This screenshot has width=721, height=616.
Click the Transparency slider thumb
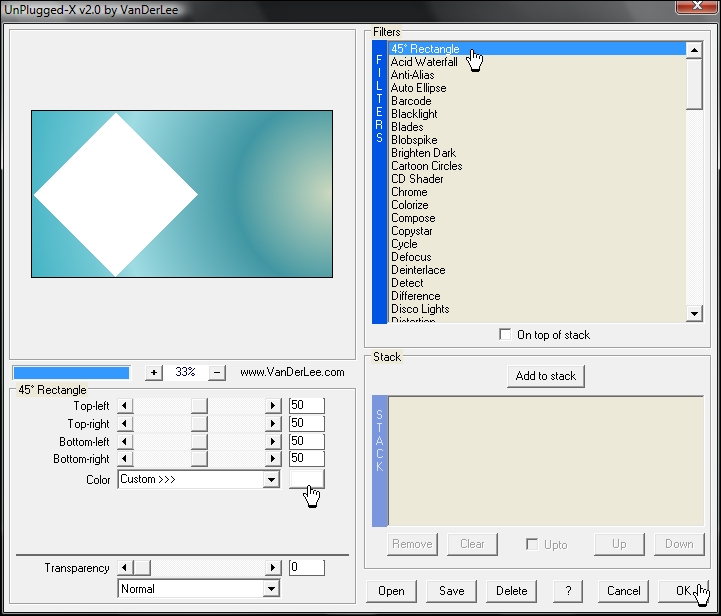tap(142, 568)
